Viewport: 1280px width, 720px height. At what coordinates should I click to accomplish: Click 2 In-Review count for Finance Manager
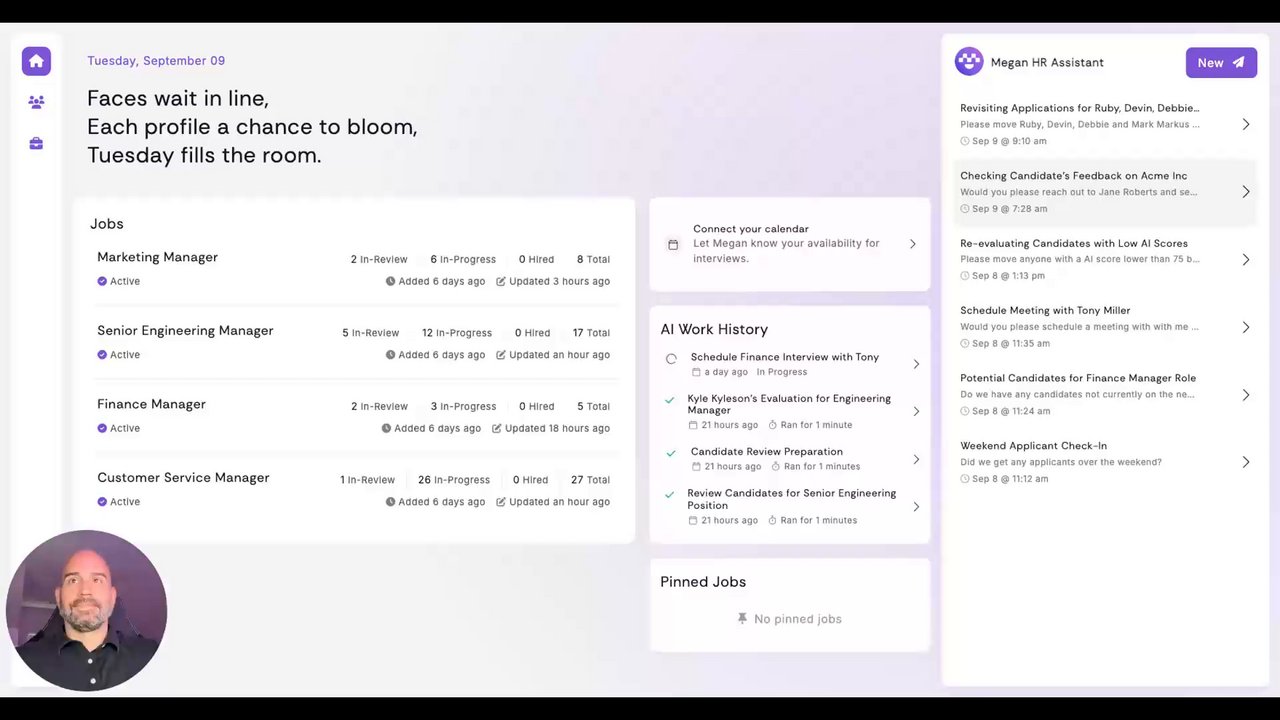[x=379, y=407]
